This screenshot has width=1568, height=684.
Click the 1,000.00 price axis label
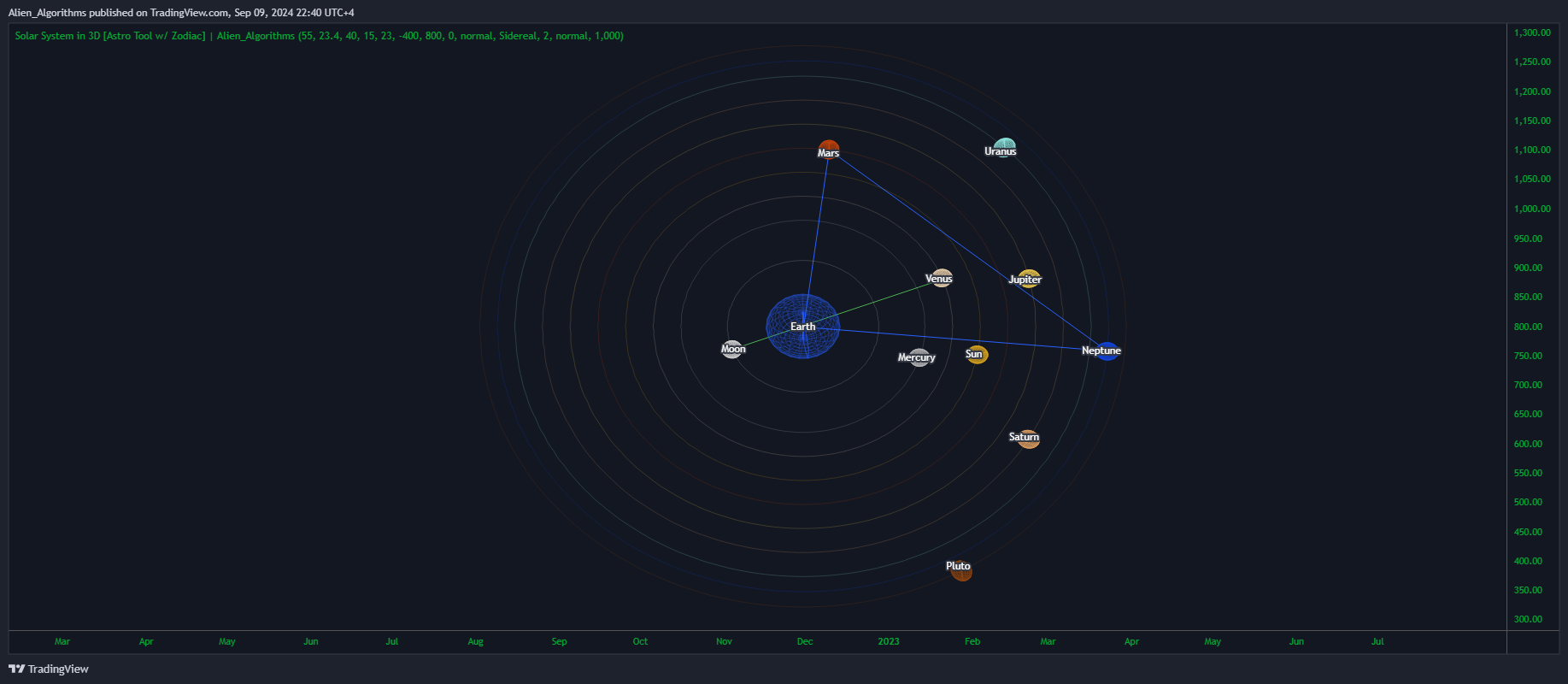point(1532,209)
